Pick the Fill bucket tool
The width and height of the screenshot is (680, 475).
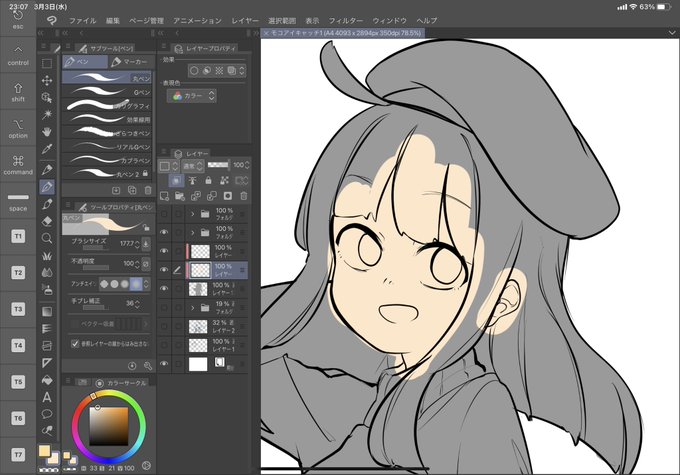coord(47,380)
